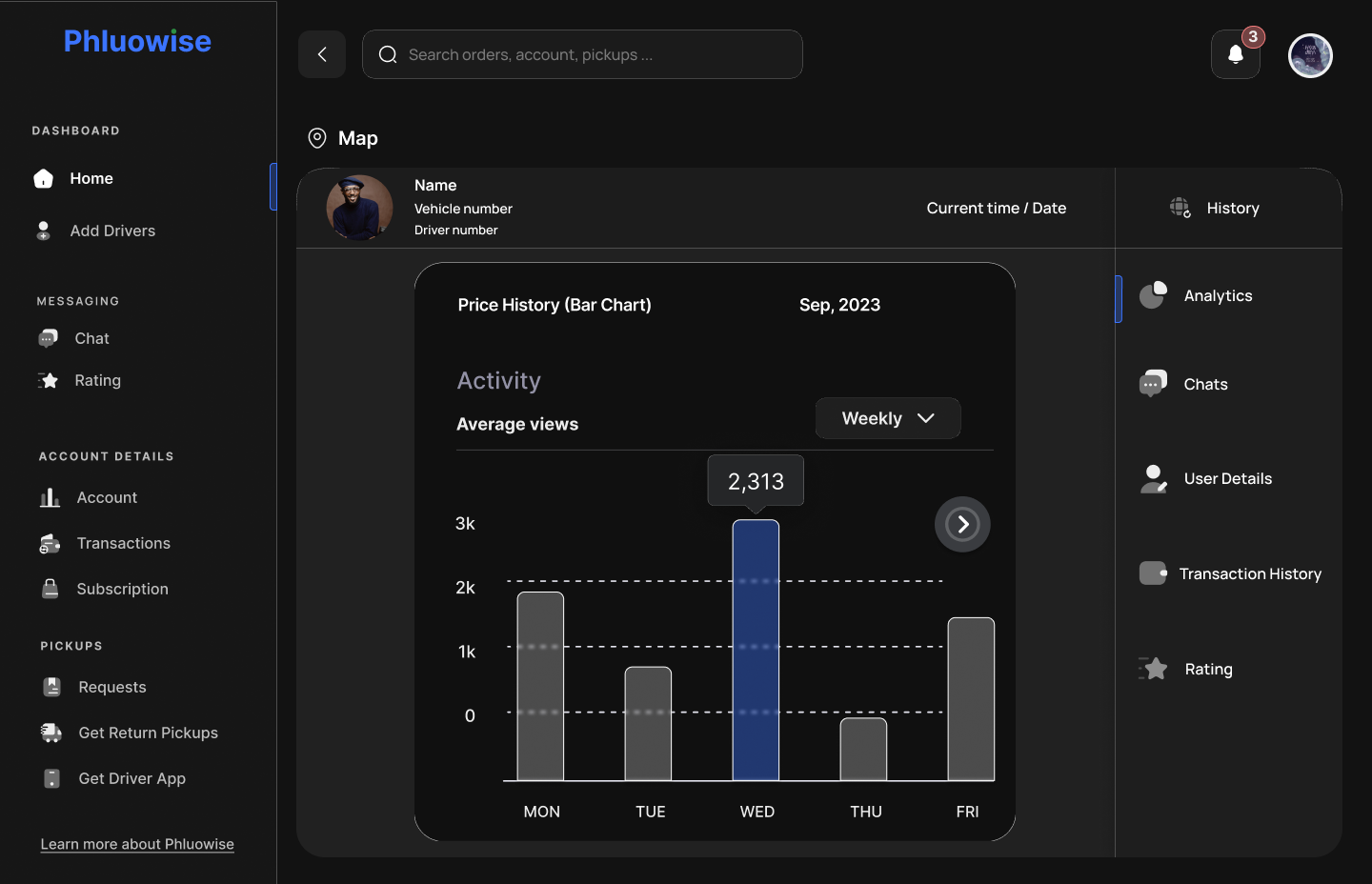Click the Rating star in right panel
1372x884 pixels.
(1154, 669)
